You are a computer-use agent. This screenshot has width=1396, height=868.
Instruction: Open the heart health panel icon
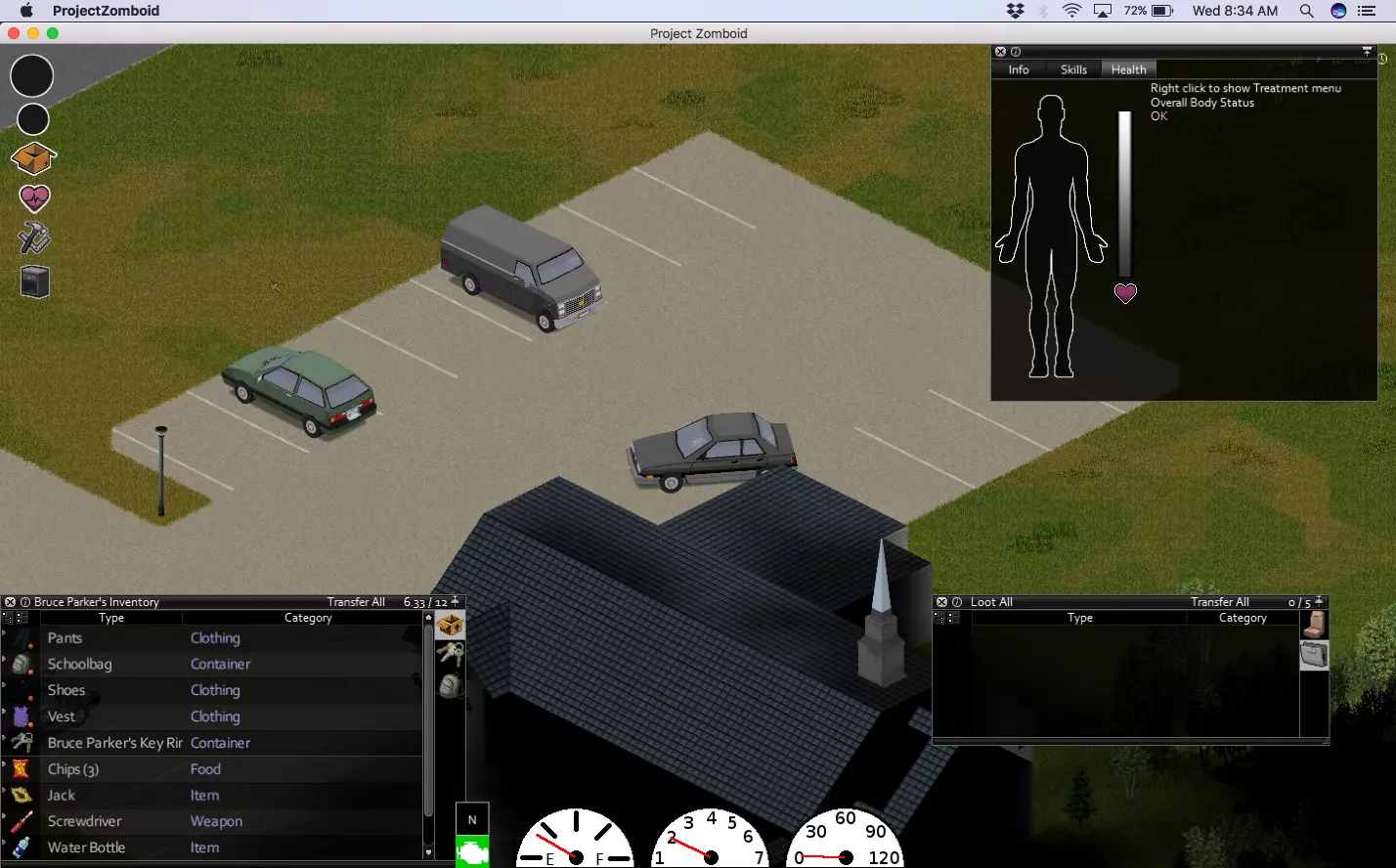(34, 198)
